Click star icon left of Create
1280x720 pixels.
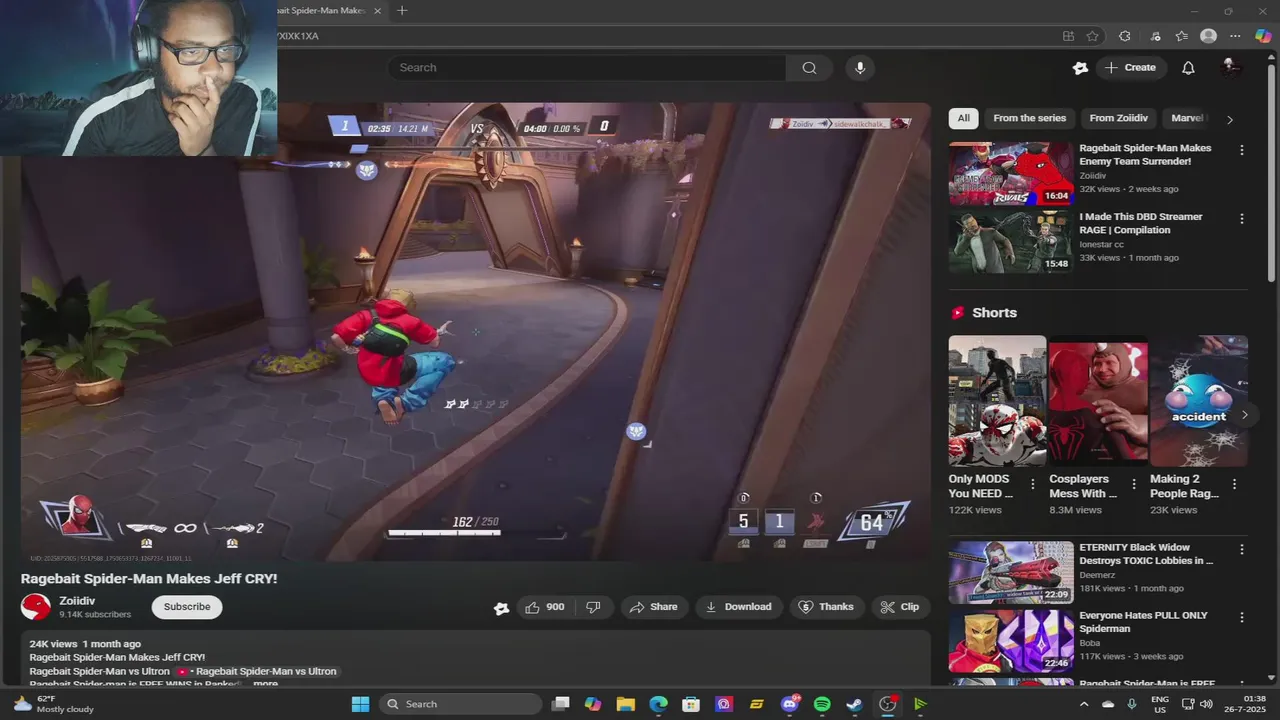click(1080, 68)
